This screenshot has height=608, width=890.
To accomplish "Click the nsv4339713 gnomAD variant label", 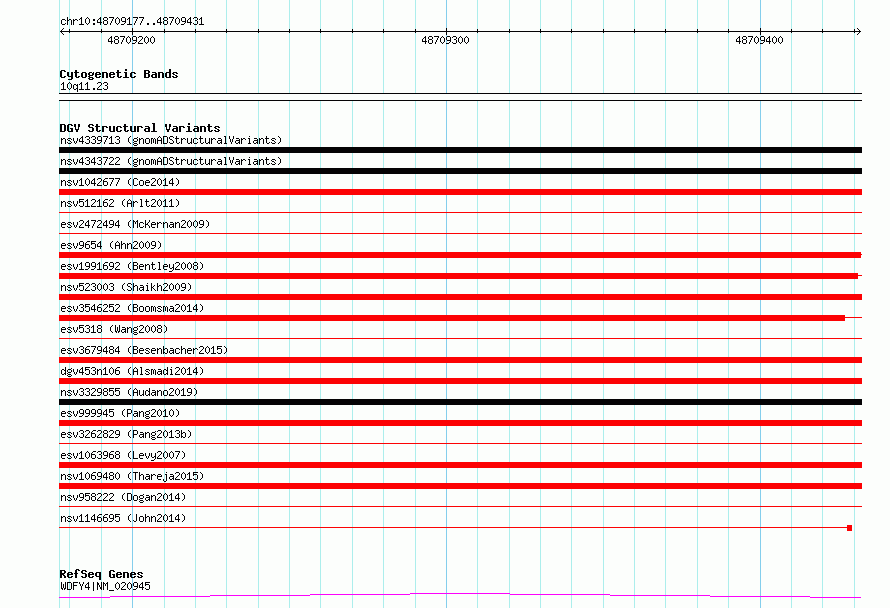I will point(171,140).
